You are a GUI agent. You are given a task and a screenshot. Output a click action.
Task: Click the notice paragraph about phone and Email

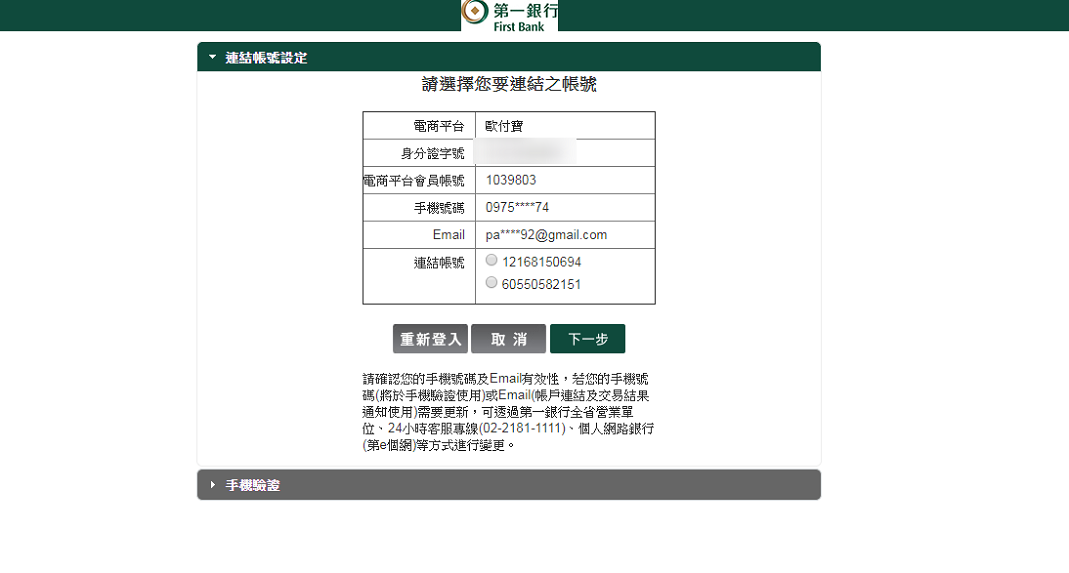click(x=508, y=412)
